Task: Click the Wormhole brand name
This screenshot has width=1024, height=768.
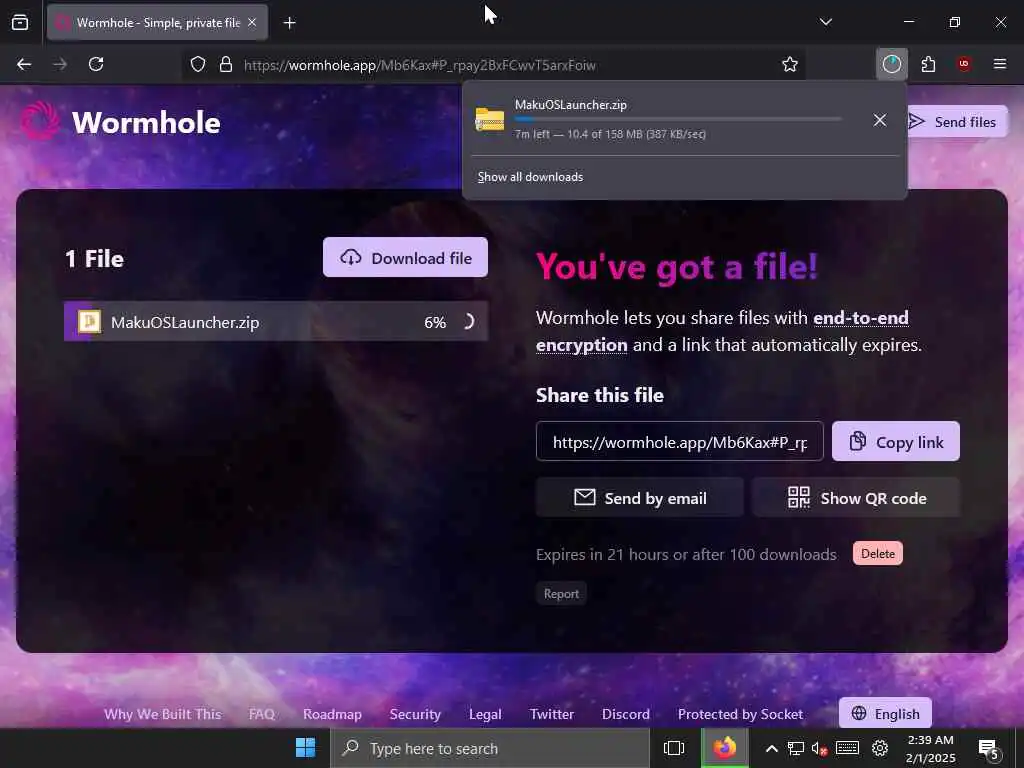Action: tap(146, 123)
